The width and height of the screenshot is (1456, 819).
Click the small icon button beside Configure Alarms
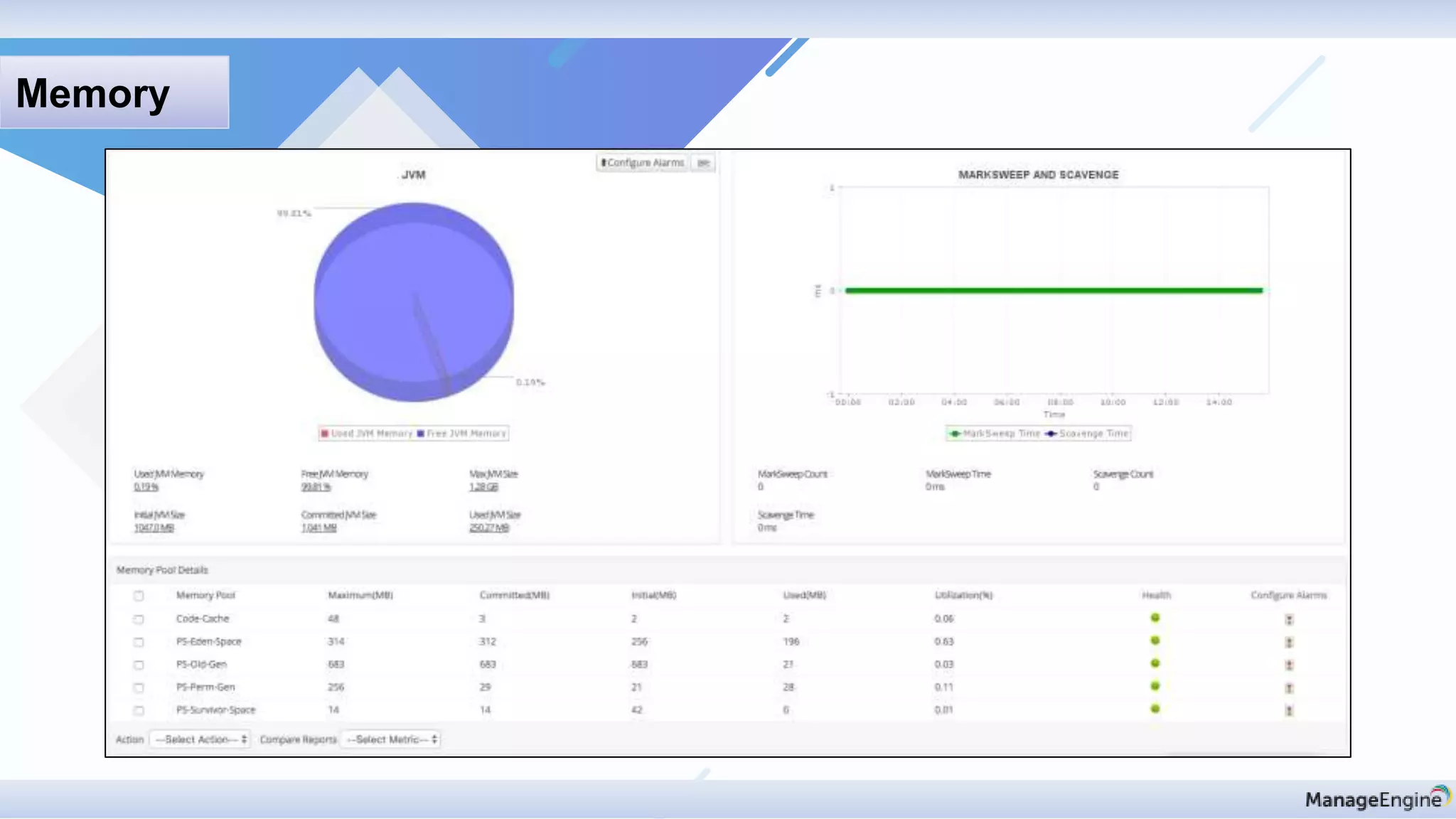point(703,163)
